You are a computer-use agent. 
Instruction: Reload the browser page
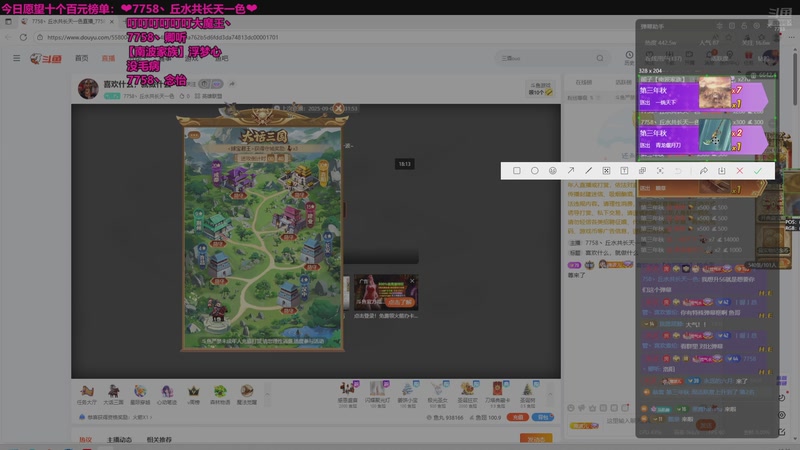(23, 37)
